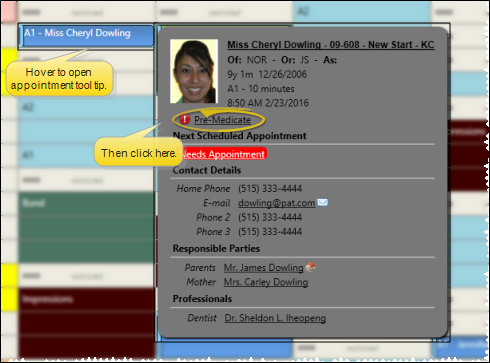Click the red Pre-Medicate alert icon
The image size is (490, 363).
pos(184,119)
